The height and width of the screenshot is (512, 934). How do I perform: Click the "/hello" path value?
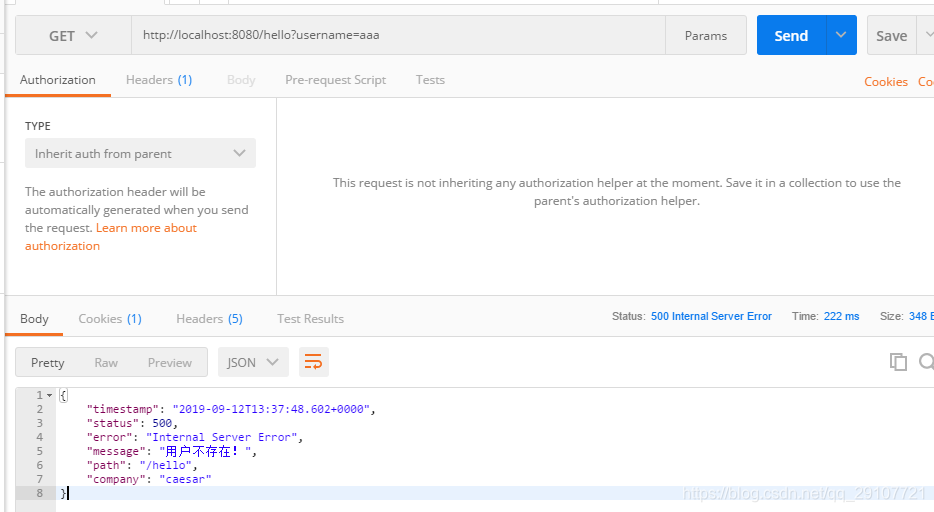click(x=165, y=465)
